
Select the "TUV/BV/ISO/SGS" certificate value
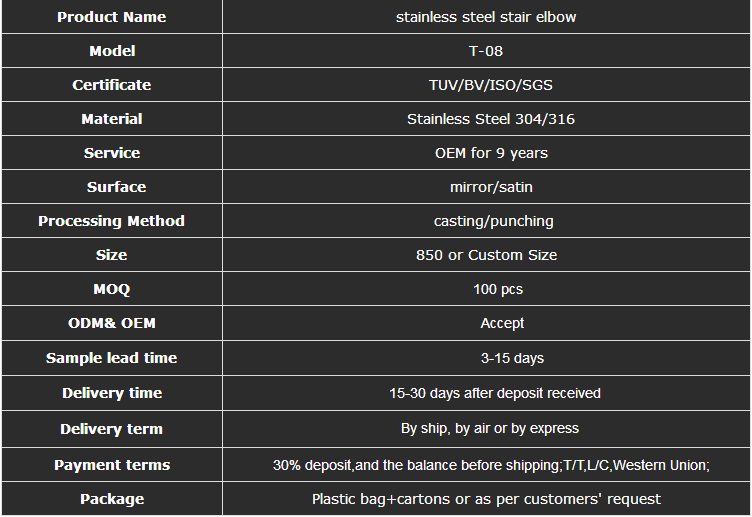click(x=486, y=85)
